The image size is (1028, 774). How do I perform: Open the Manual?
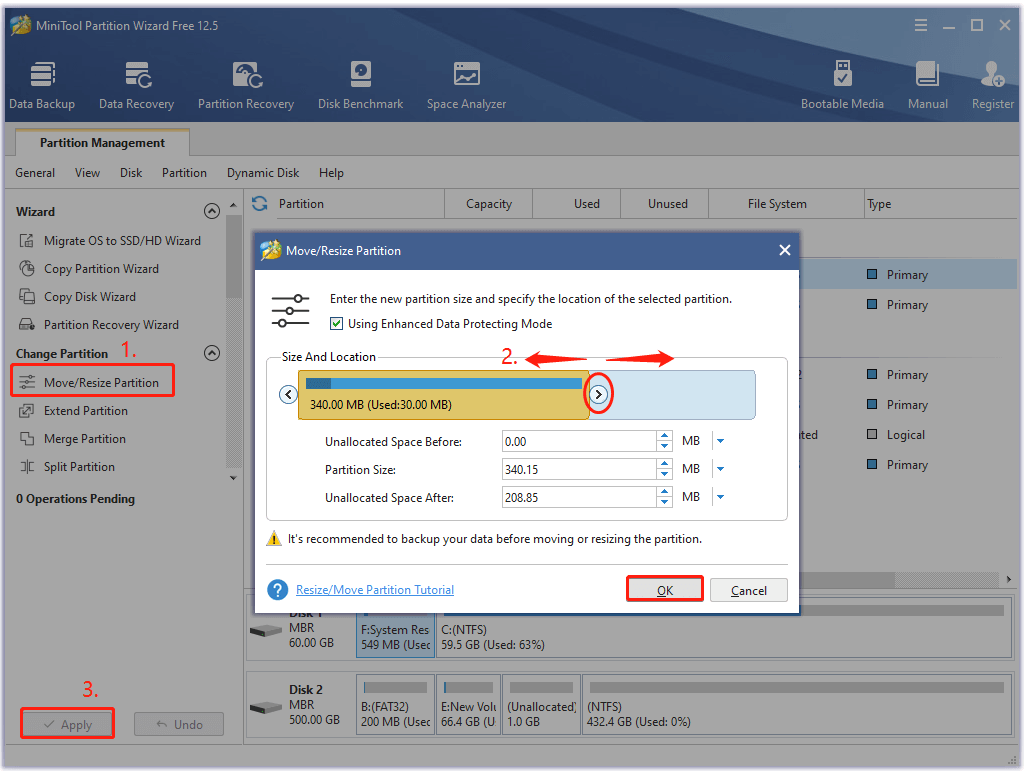coord(927,83)
